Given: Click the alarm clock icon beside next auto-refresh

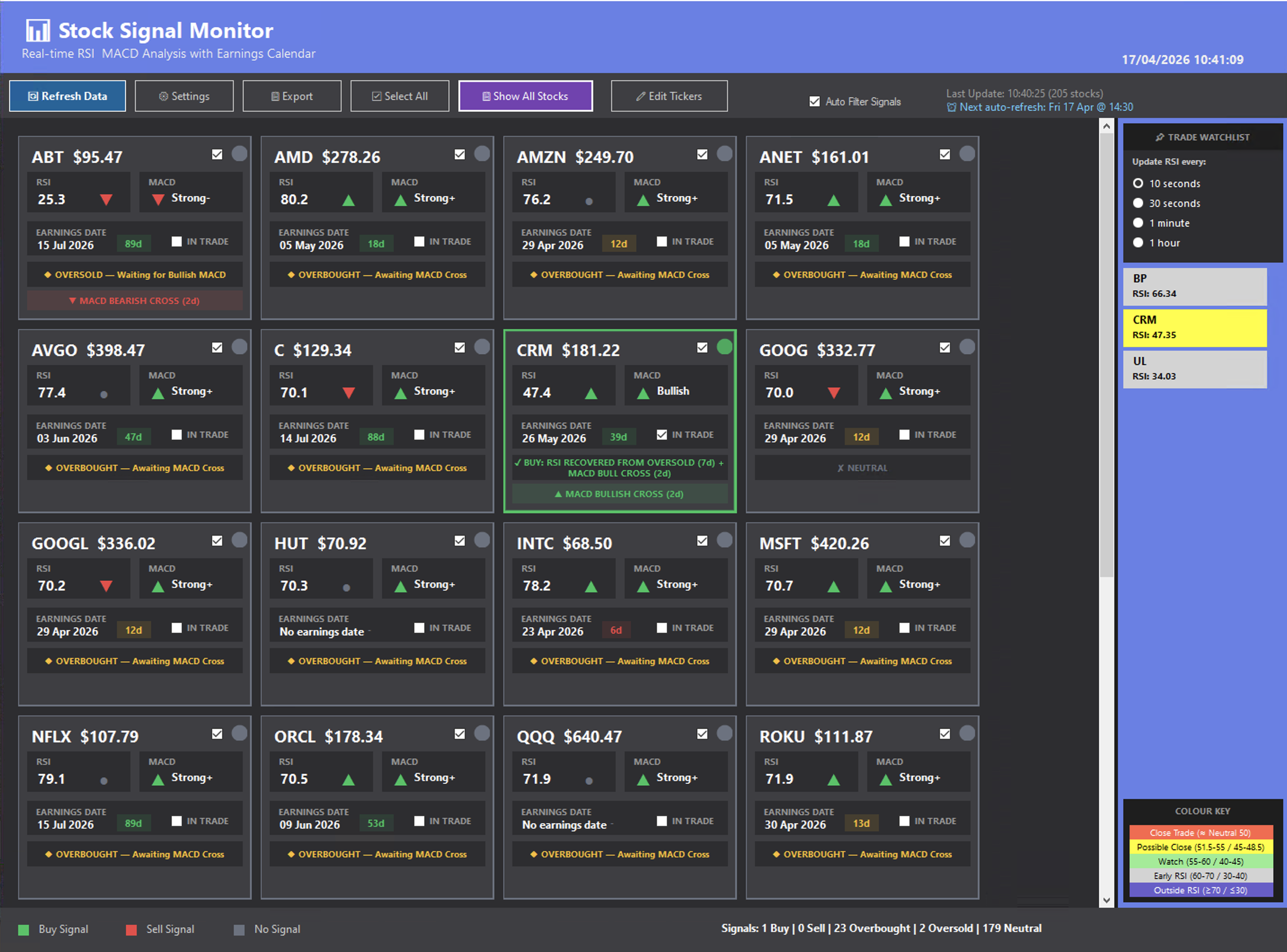Looking at the screenshot, I should point(951,107).
